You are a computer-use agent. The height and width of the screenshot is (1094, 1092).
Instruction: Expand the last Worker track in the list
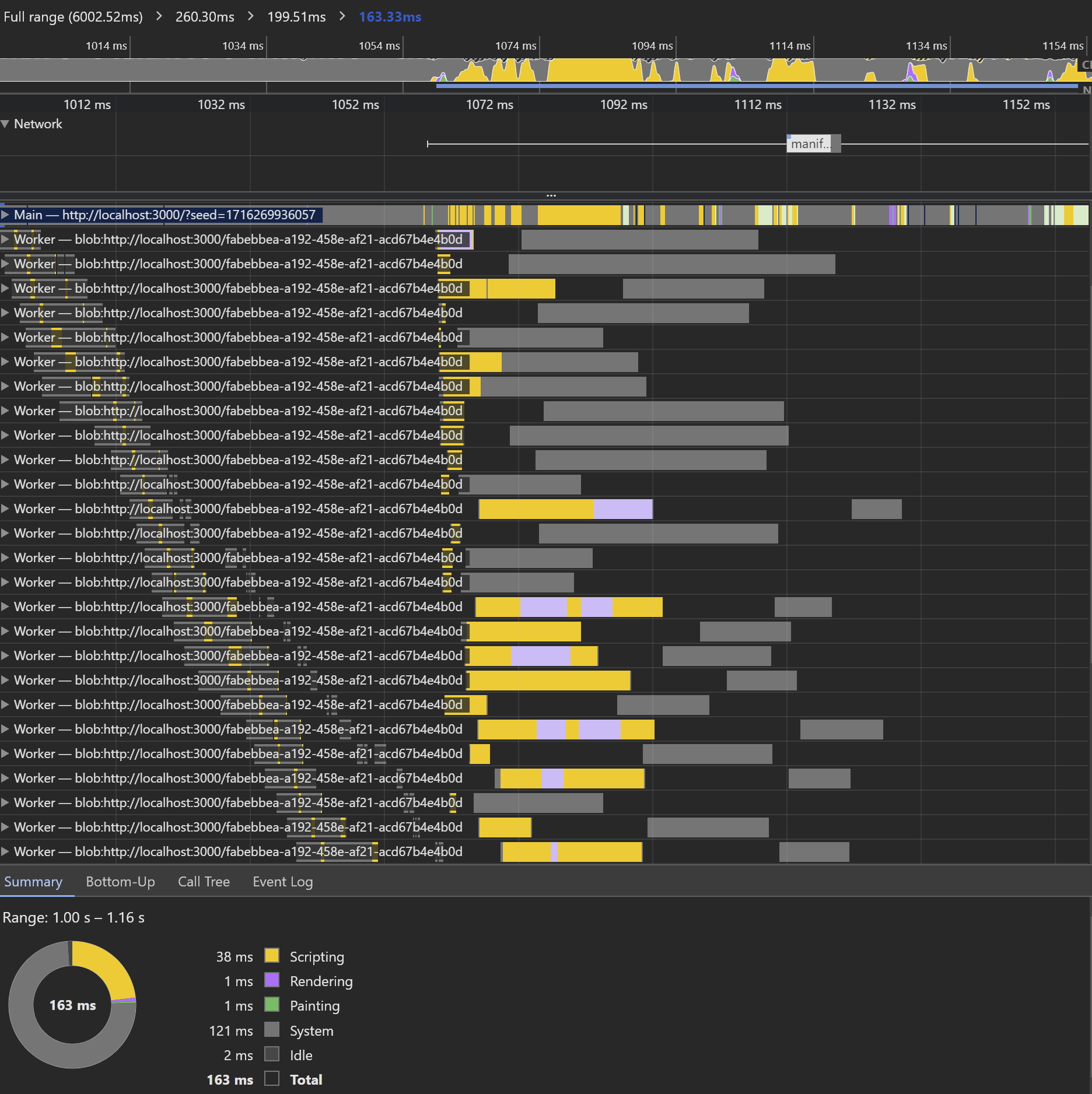pos(5,852)
